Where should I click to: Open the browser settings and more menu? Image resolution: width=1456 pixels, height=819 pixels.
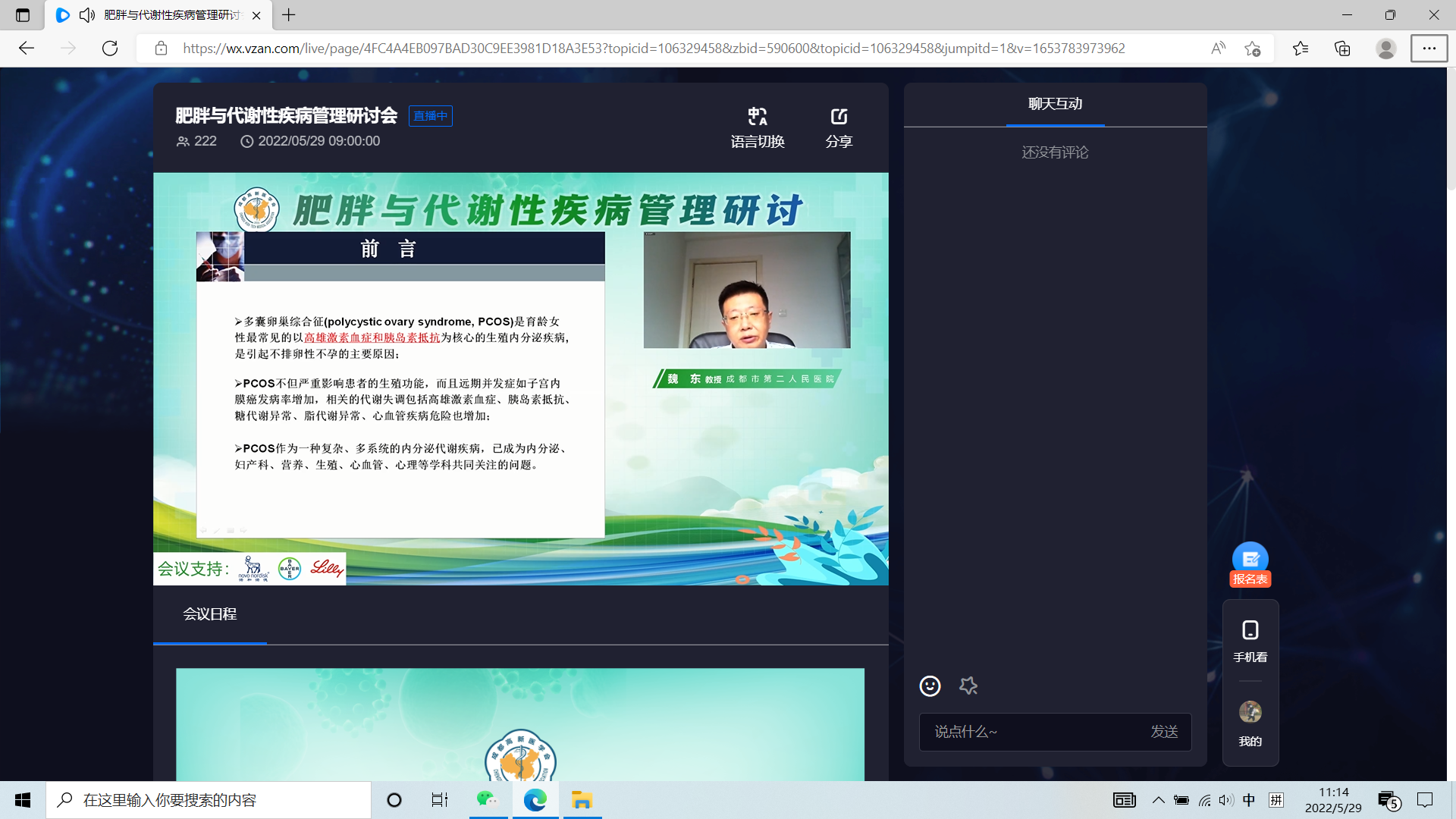(x=1429, y=49)
